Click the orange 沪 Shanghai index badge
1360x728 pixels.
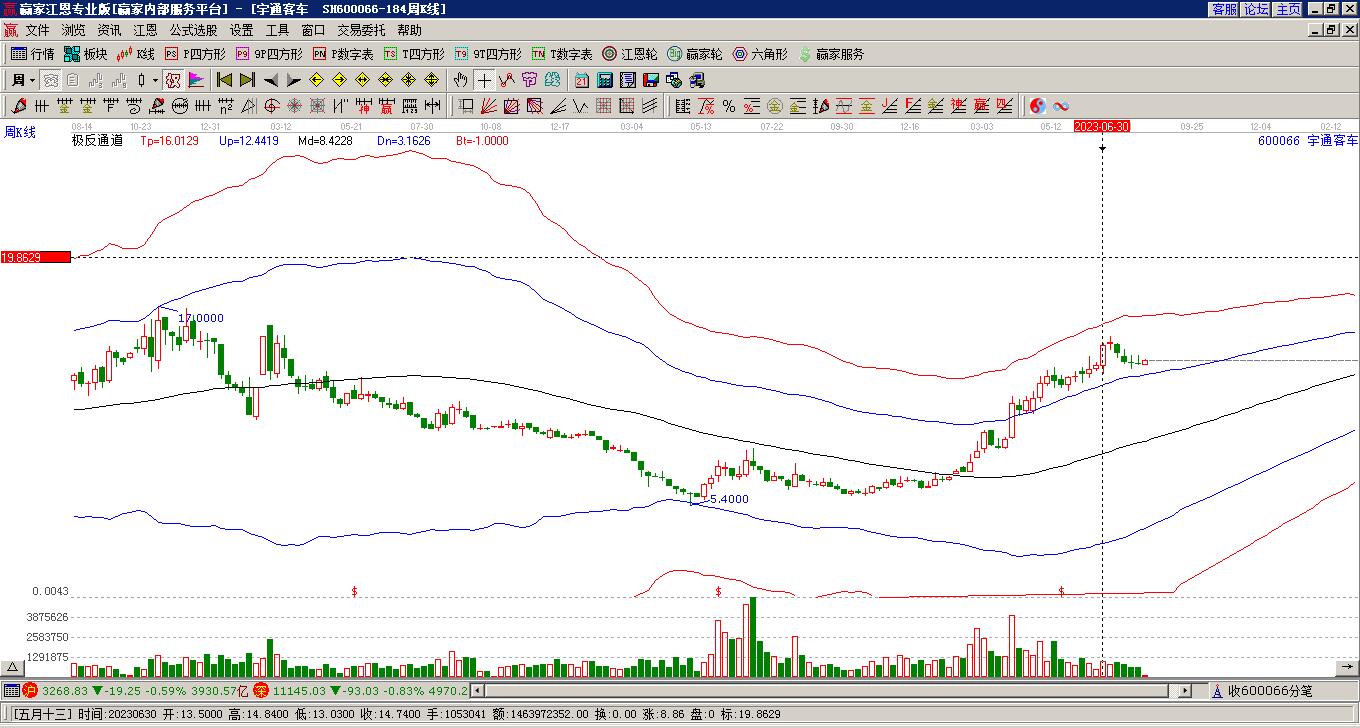click(30, 690)
